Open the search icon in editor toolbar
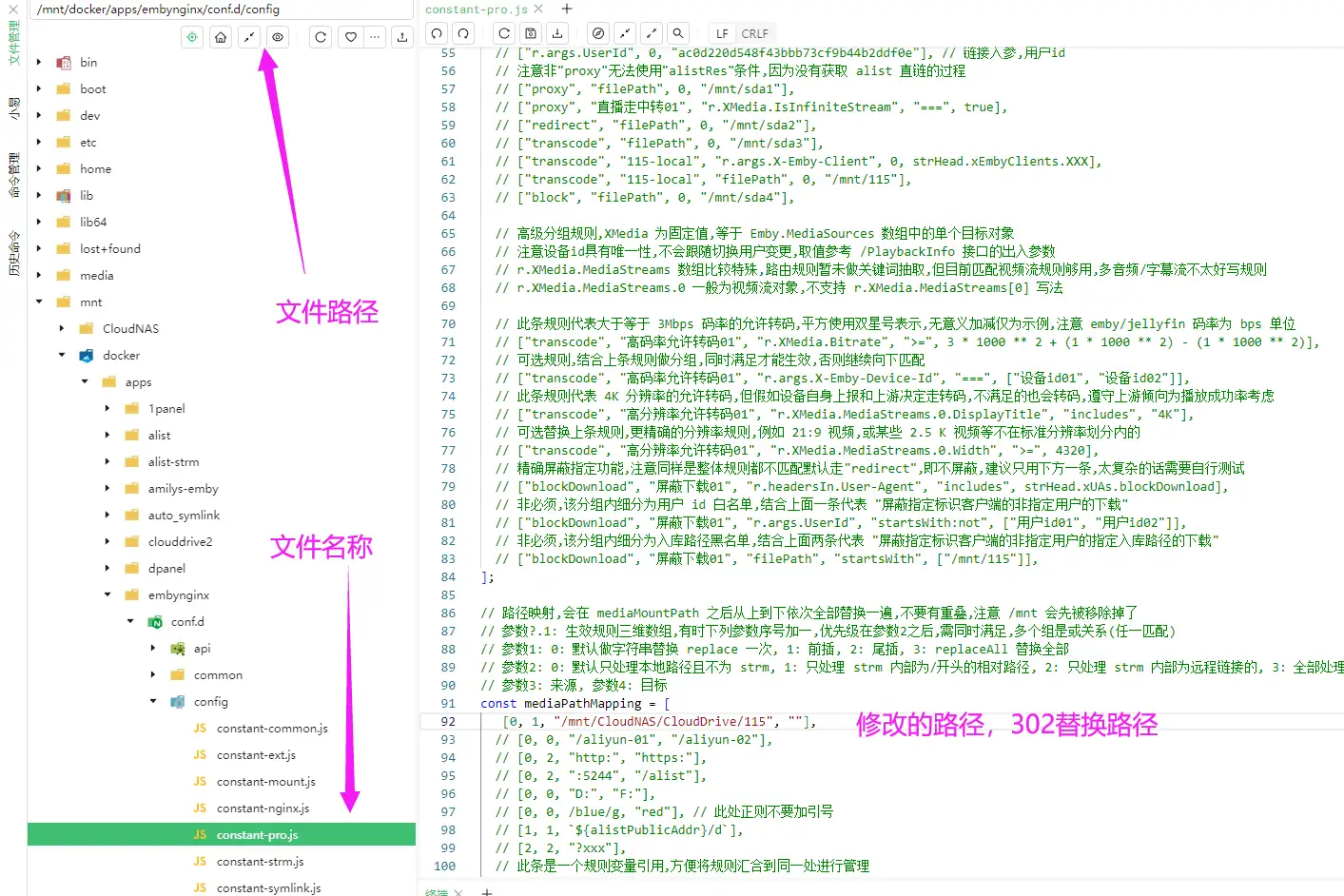The width and height of the screenshot is (1344, 896). [x=678, y=33]
